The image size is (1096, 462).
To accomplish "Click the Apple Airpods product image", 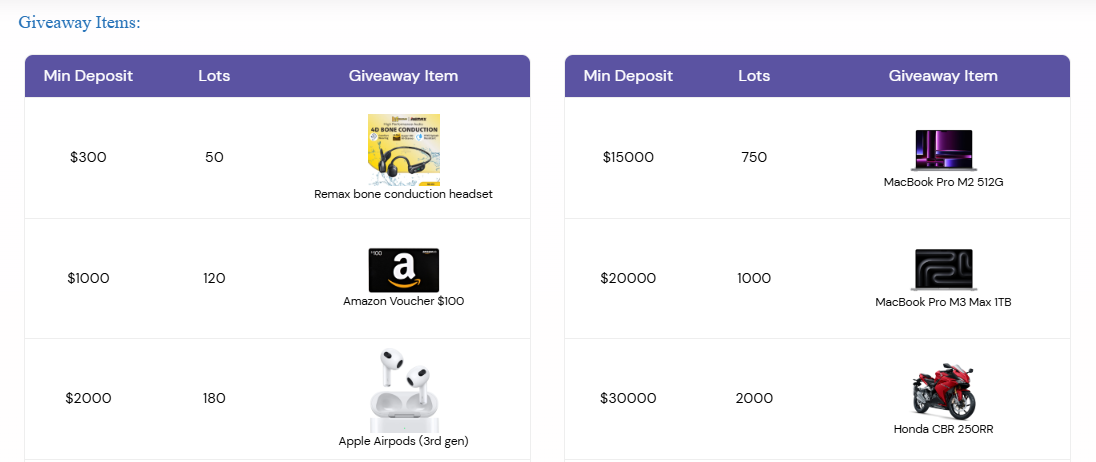I will click(403, 390).
